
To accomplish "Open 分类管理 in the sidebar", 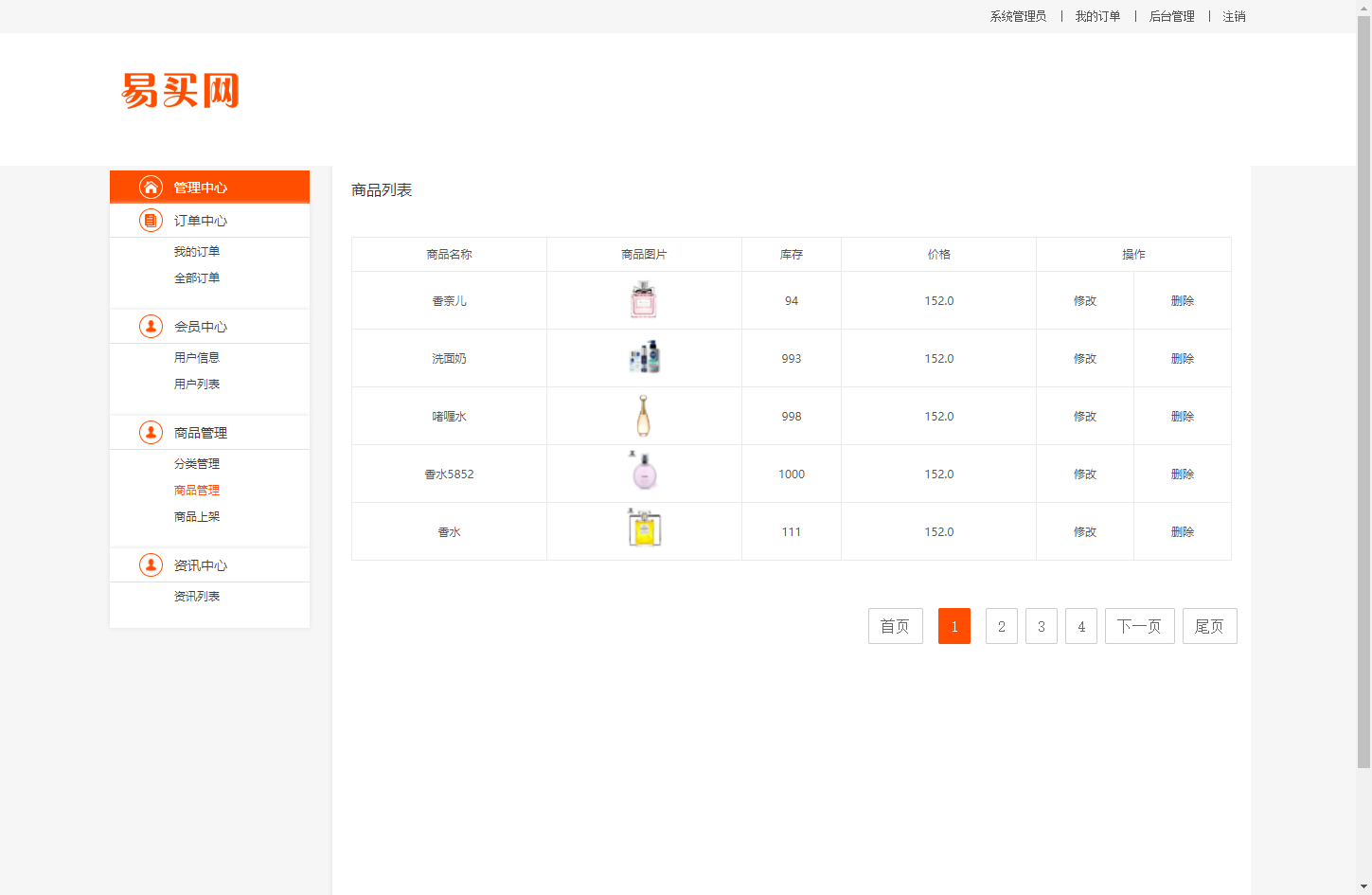I will (196, 463).
